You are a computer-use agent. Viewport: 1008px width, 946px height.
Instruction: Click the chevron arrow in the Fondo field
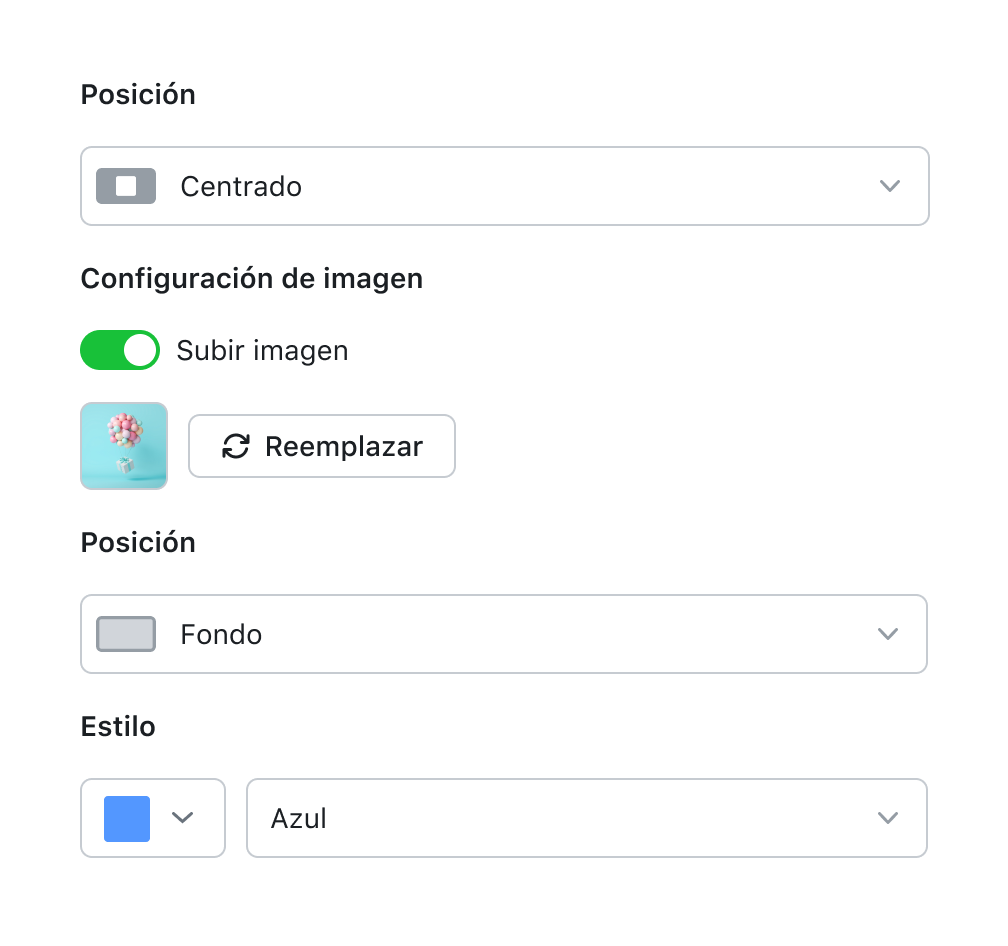pos(887,634)
